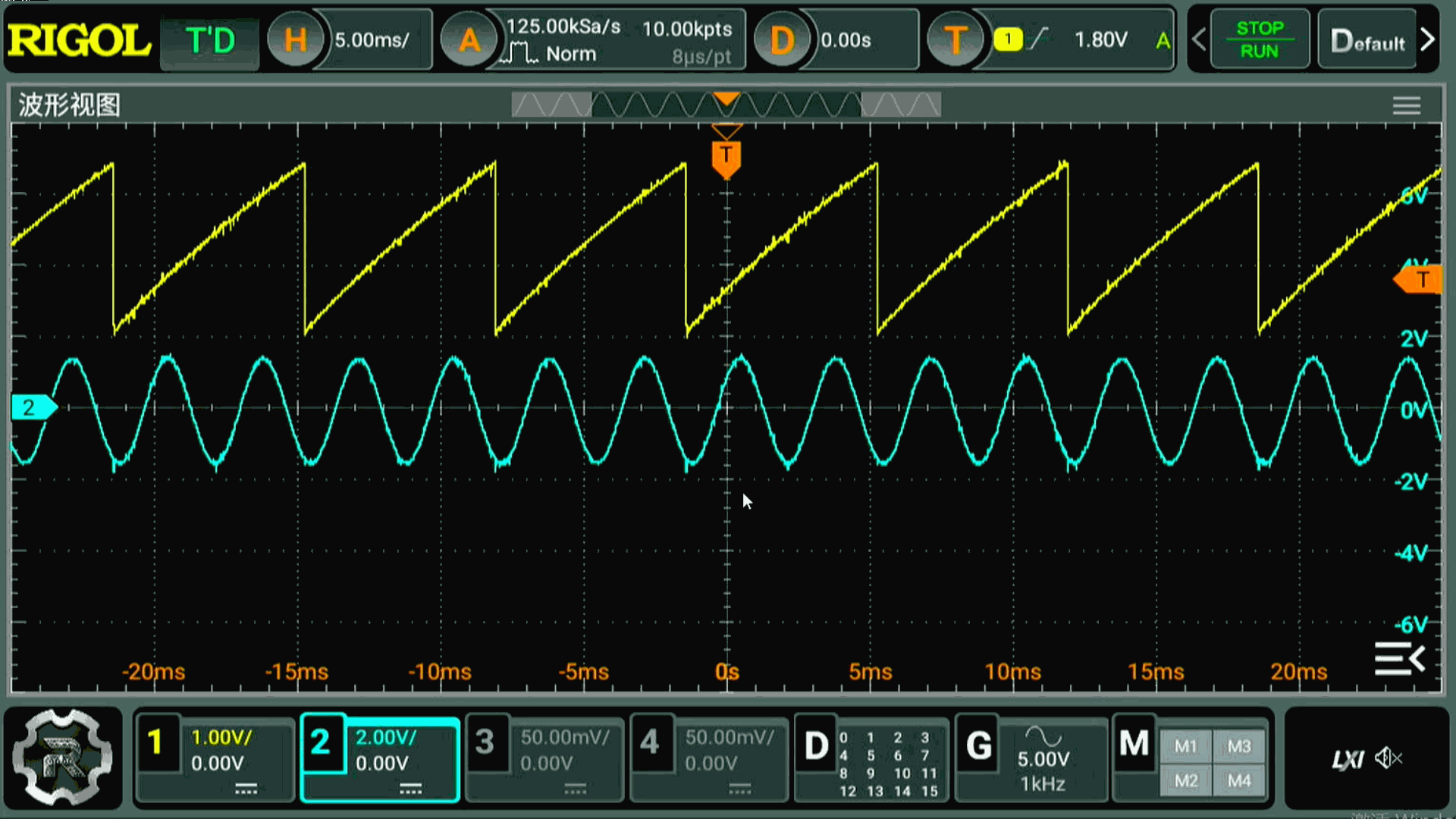Image resolution: width=1456 pixels, height=819 pixels.
Task: Toggle channel 3 coupling icon under 0.00V
Action: [x=575, y=789]
